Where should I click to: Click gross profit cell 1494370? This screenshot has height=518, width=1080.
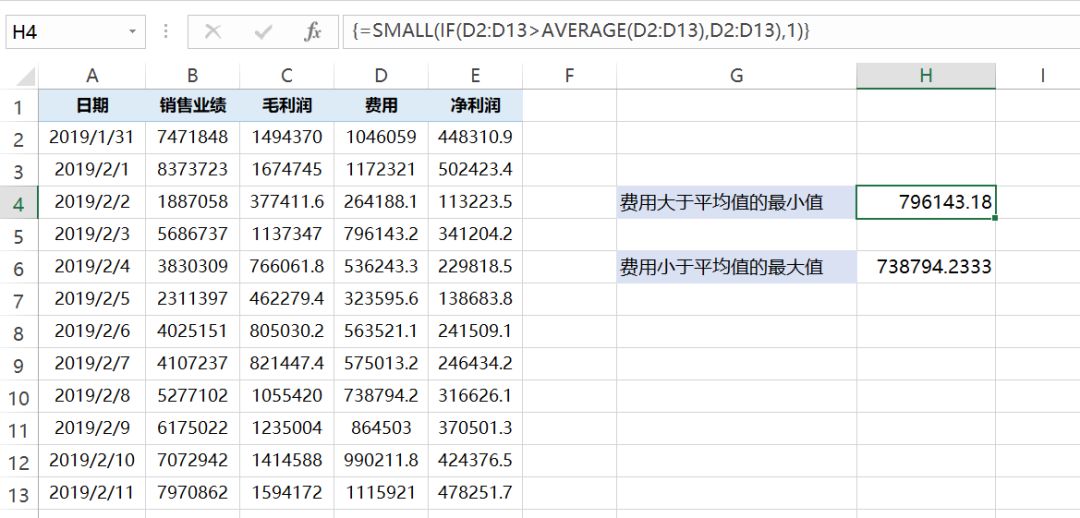click(x=287, y=137)
